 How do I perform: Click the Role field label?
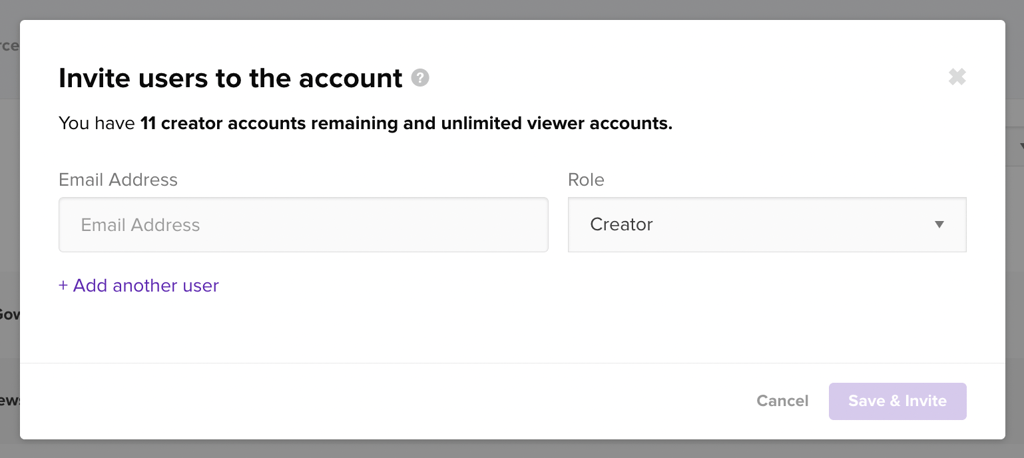point(586,180)
